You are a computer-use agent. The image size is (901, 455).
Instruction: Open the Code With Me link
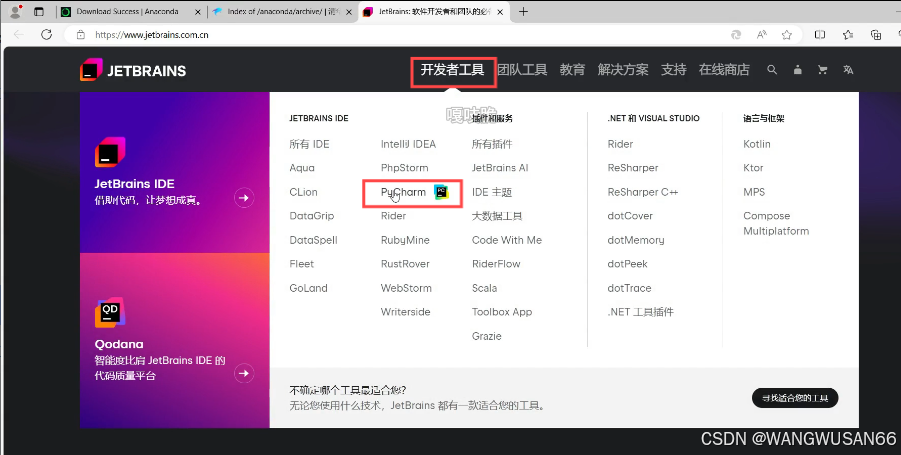pos(507,240)
